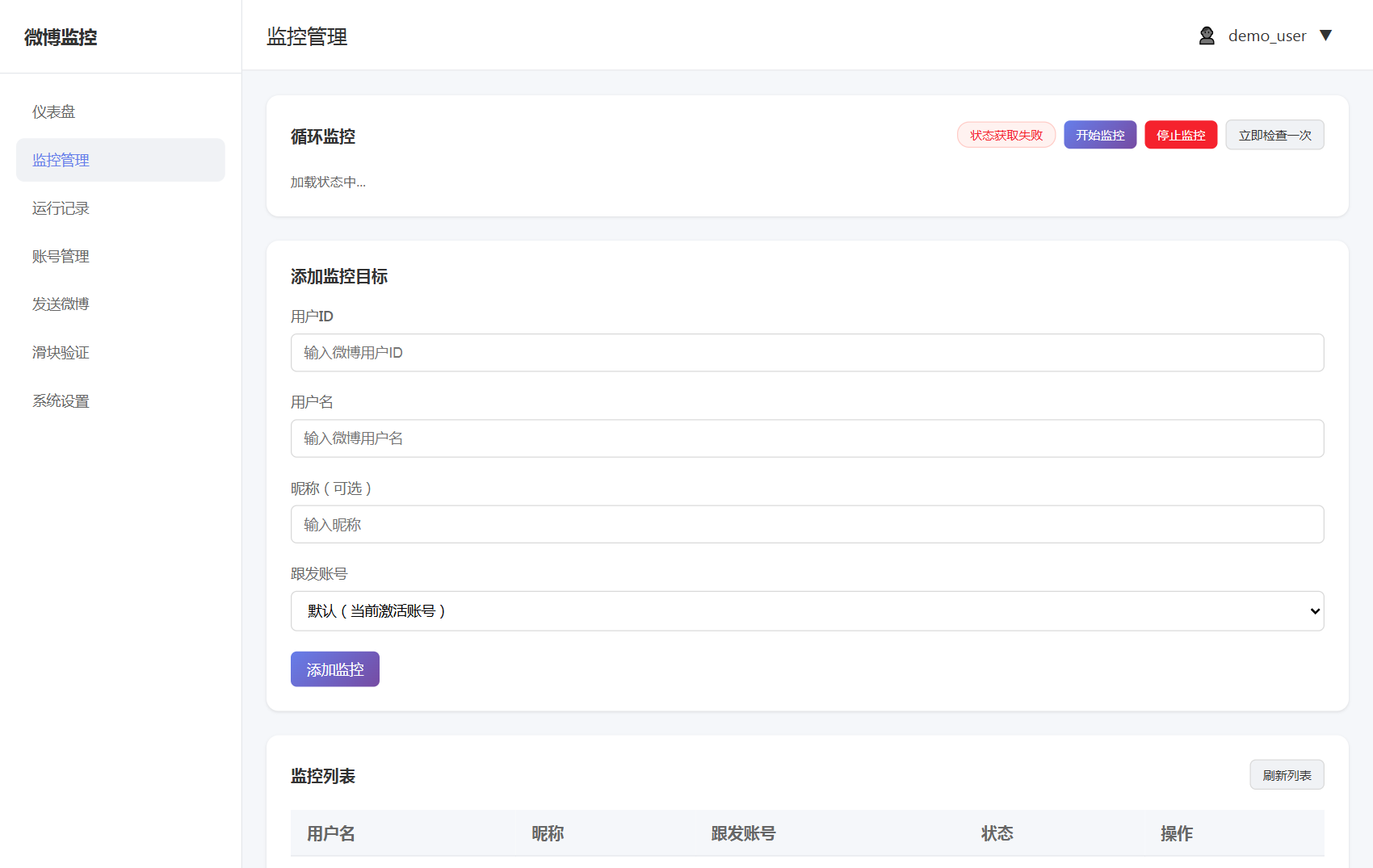Screen dimensions: 1373x868
Task: Navigate to 发送微博 page
Action: point(120,304)
